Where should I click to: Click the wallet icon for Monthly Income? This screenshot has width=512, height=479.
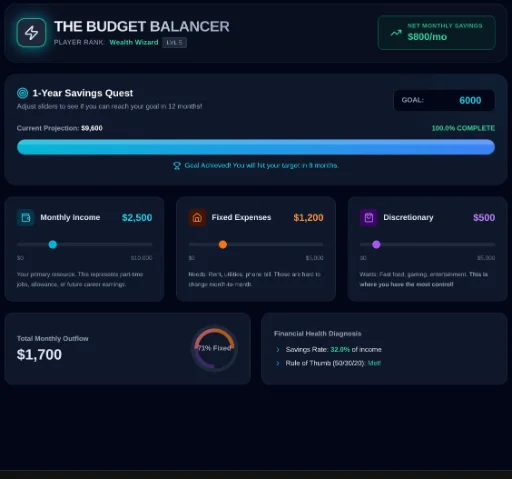coord(26,218)
